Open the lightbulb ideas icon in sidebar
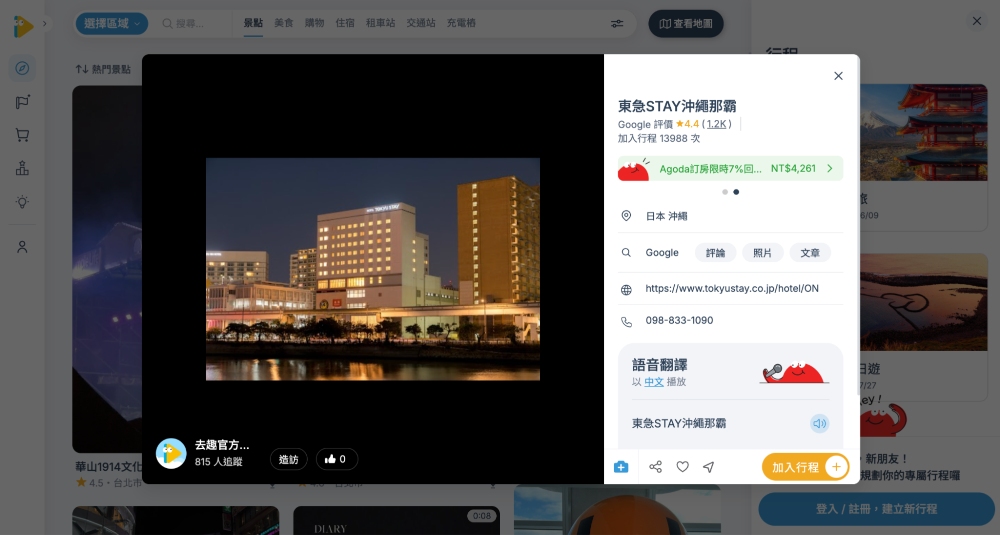The image size is (1000, 535). [22, 202]
